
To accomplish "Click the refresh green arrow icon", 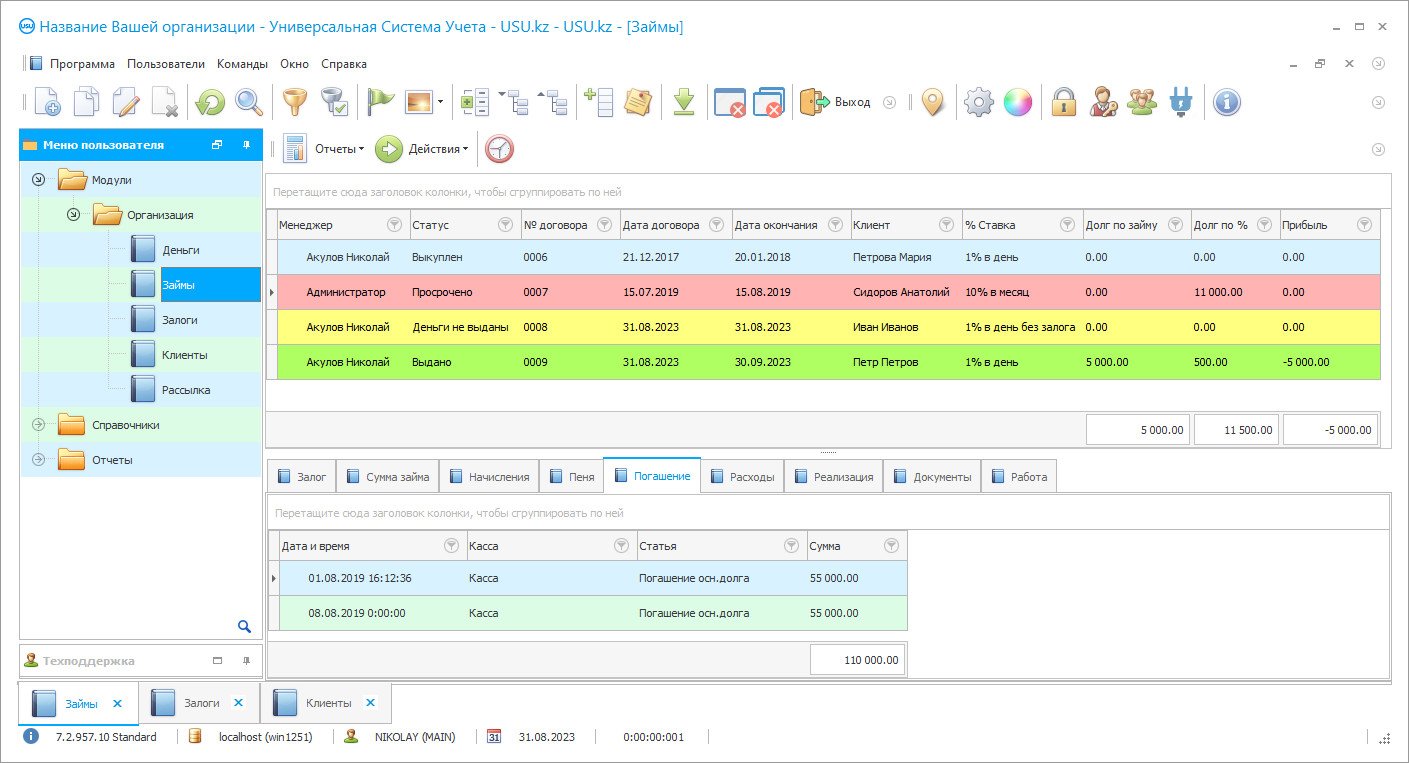I will 210,102.
